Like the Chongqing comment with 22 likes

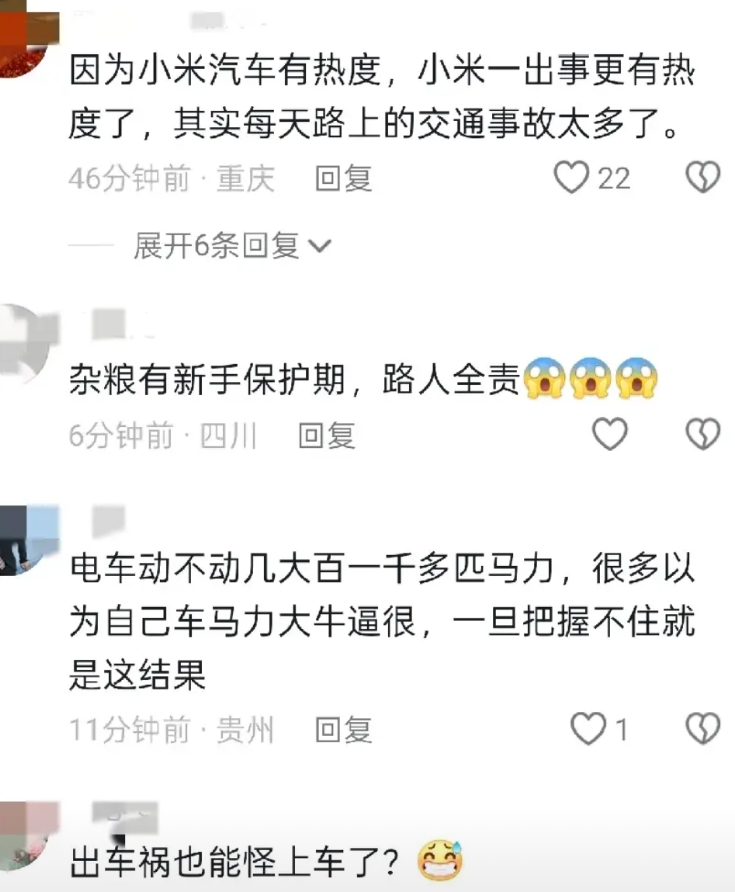click(x=571, y=177)
